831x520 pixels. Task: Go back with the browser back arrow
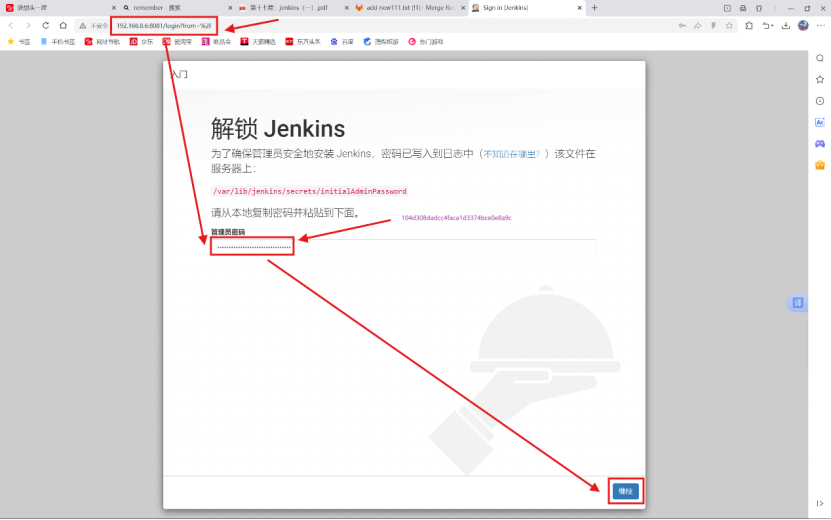point(11,25)
